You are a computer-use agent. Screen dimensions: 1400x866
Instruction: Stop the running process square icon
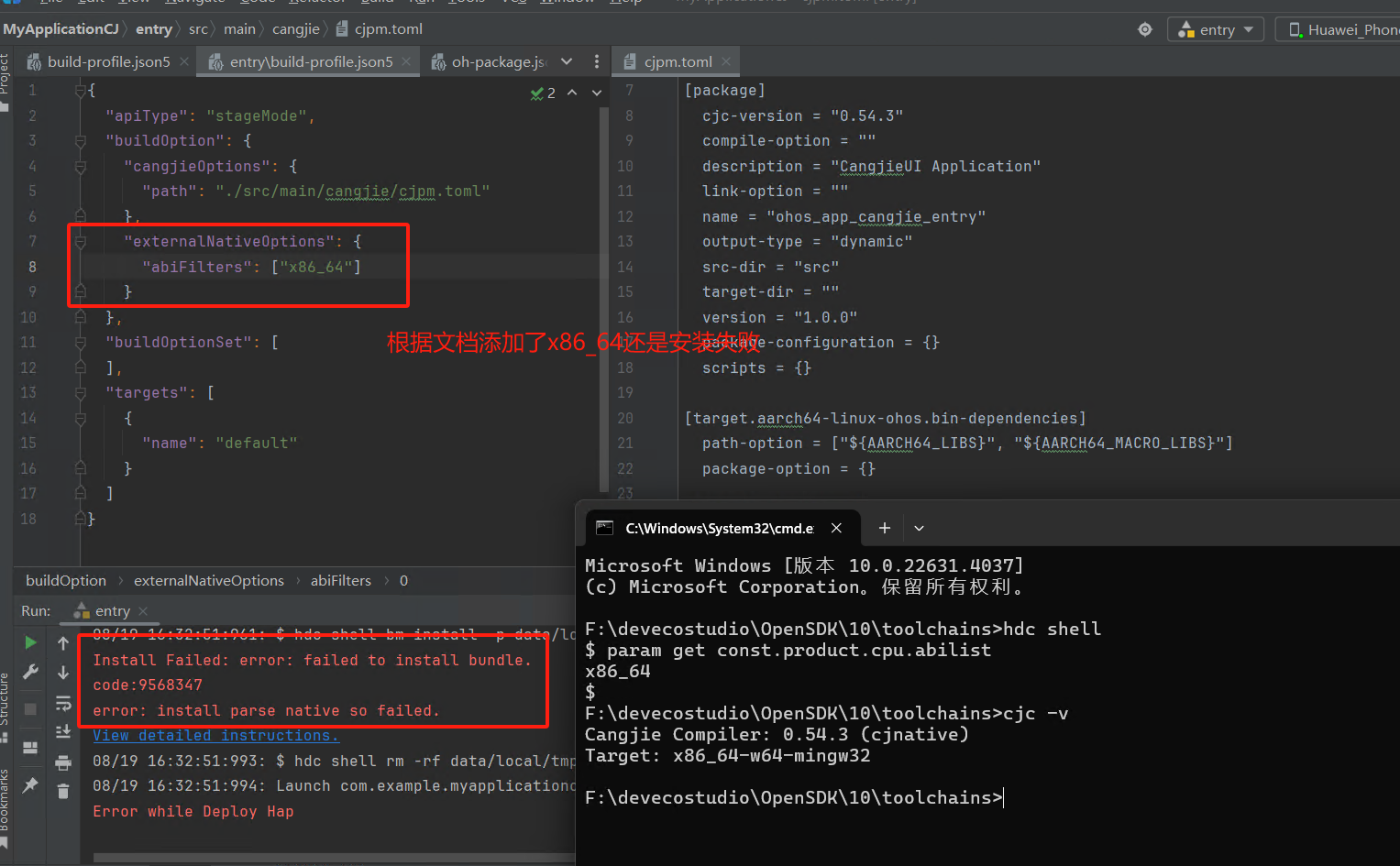click(x=30, y=709)
